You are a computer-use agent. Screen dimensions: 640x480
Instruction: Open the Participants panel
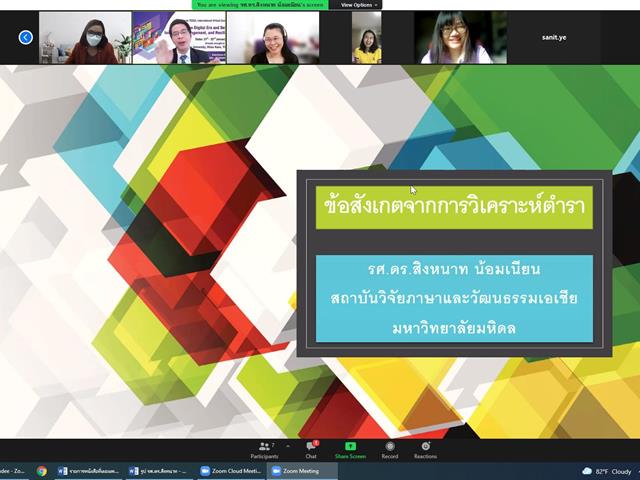[x=264, y=450]
